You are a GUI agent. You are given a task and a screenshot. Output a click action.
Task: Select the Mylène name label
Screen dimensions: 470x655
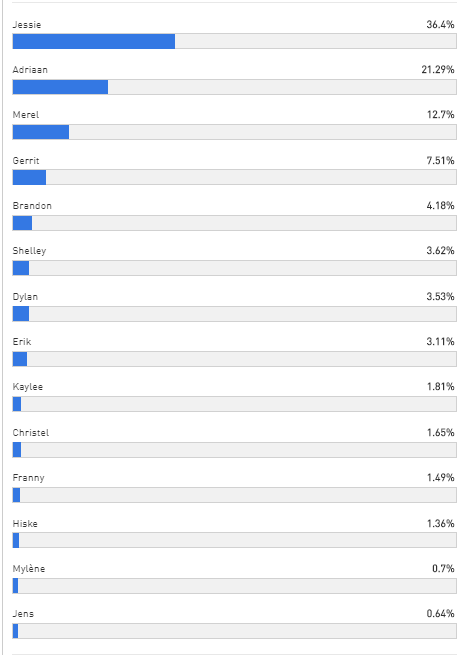point(29,569)
